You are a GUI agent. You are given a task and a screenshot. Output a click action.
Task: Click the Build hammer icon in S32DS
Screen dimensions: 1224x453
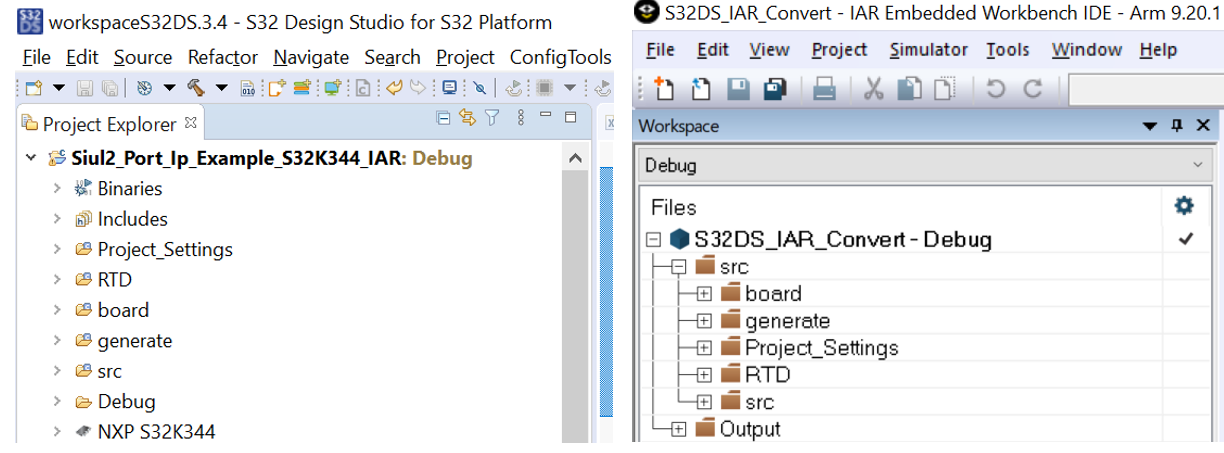point(196,88)
